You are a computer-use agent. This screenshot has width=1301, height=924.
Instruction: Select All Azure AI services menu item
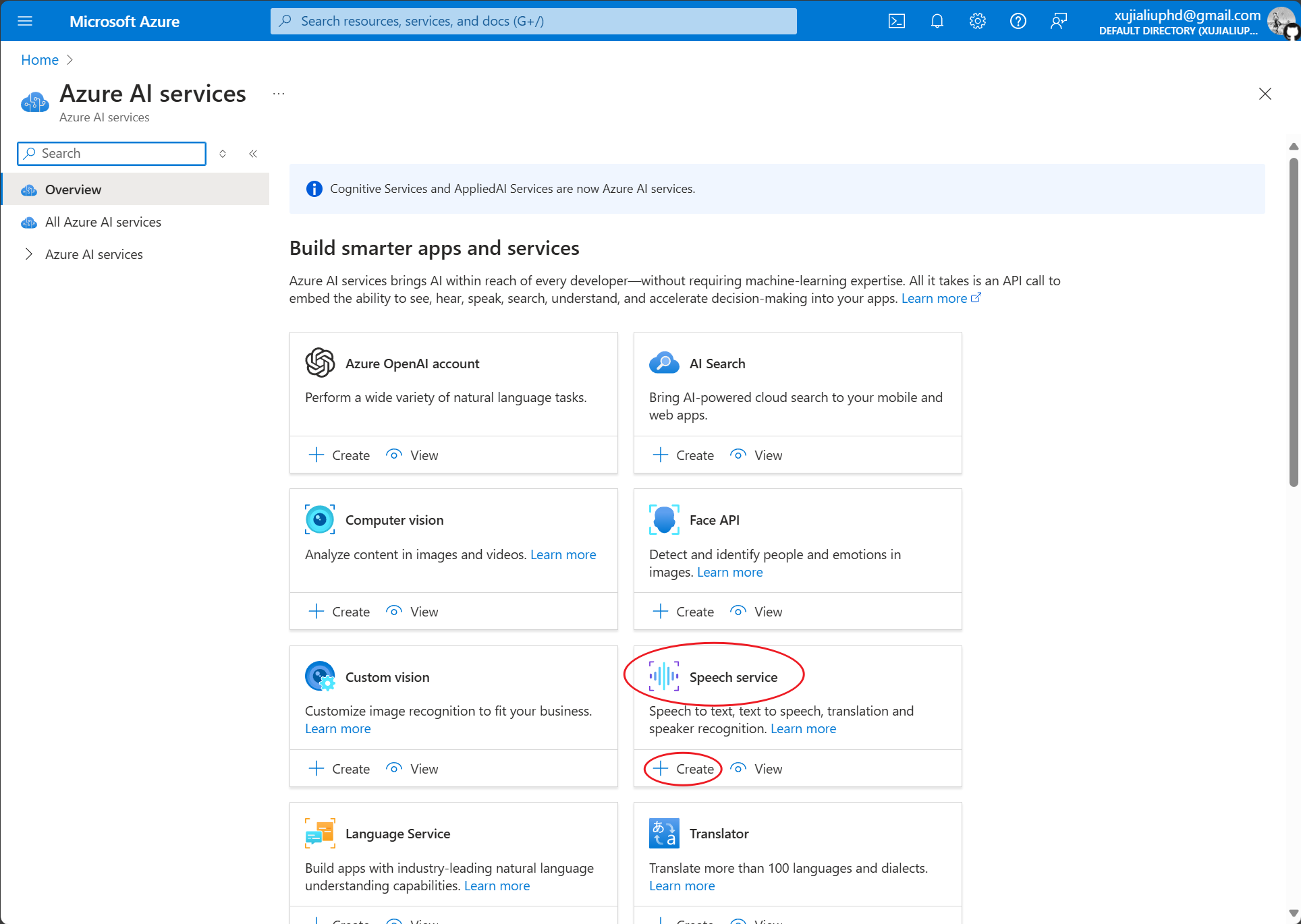(103, 222)
